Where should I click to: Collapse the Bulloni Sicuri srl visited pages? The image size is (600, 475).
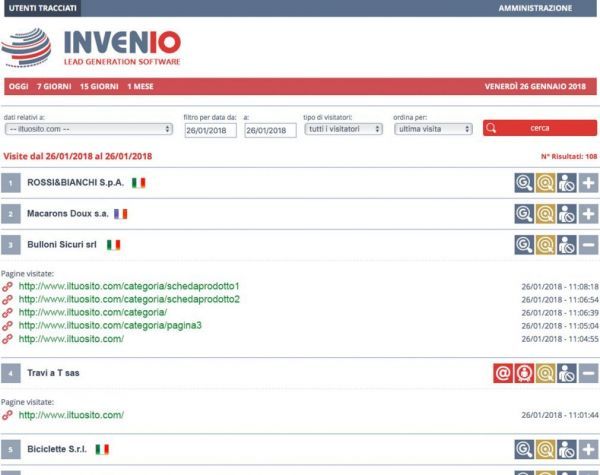[x=588, y=244]
